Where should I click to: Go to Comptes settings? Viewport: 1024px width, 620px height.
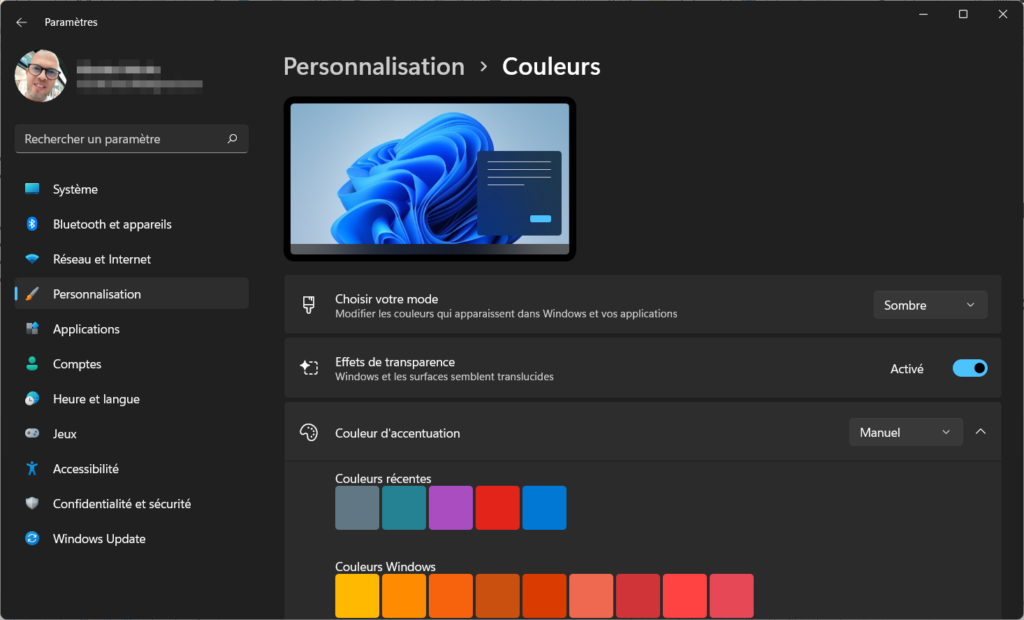pyautogui.click(x=131, y=364)
